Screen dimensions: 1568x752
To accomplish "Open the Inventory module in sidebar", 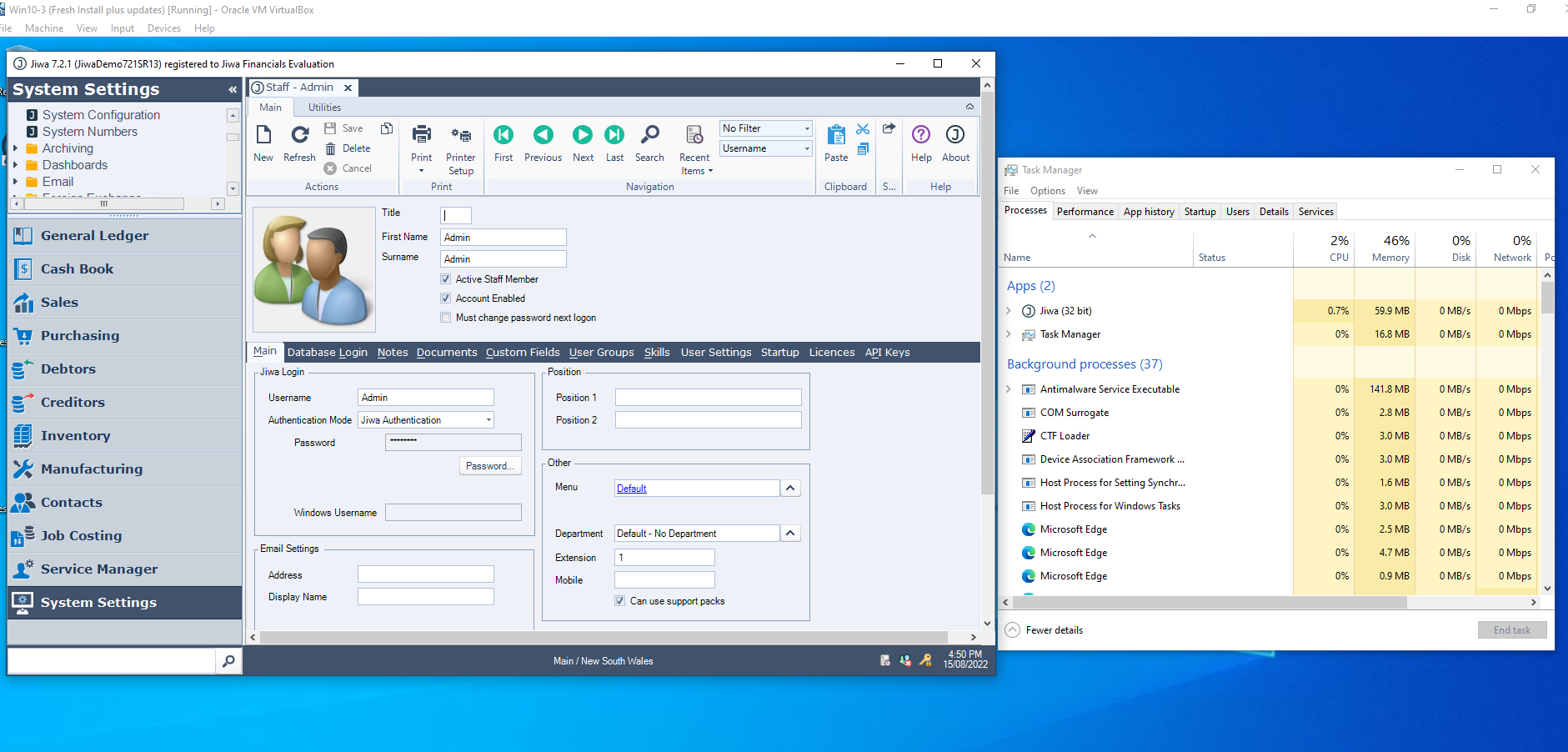I will coord(75,436).
